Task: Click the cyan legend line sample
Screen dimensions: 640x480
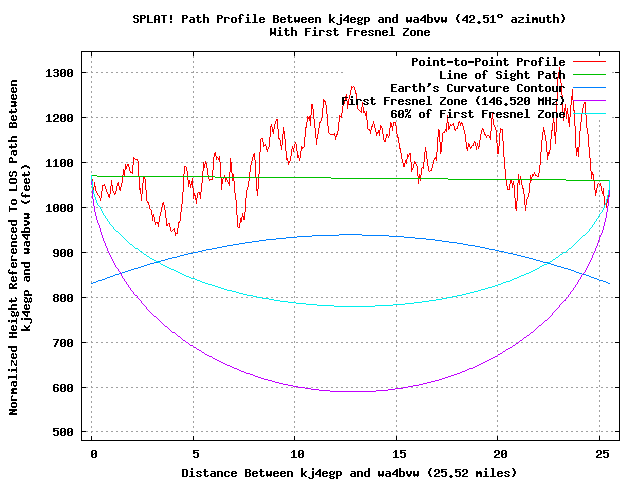Action: [x=589, y=113]
